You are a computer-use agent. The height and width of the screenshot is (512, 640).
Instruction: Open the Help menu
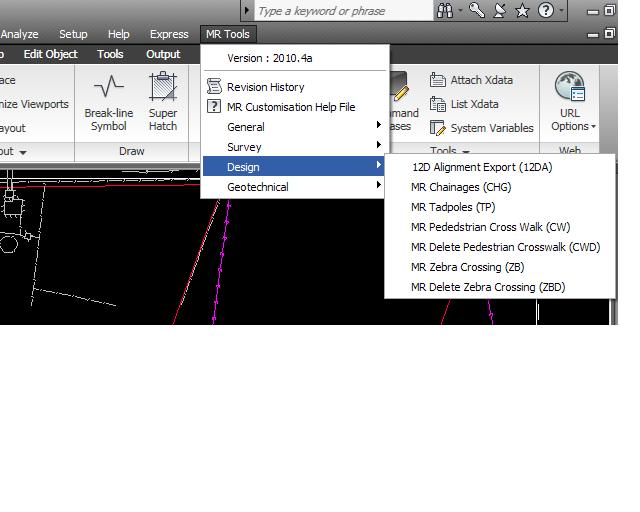pyautogui.click(x=118, y=34)
